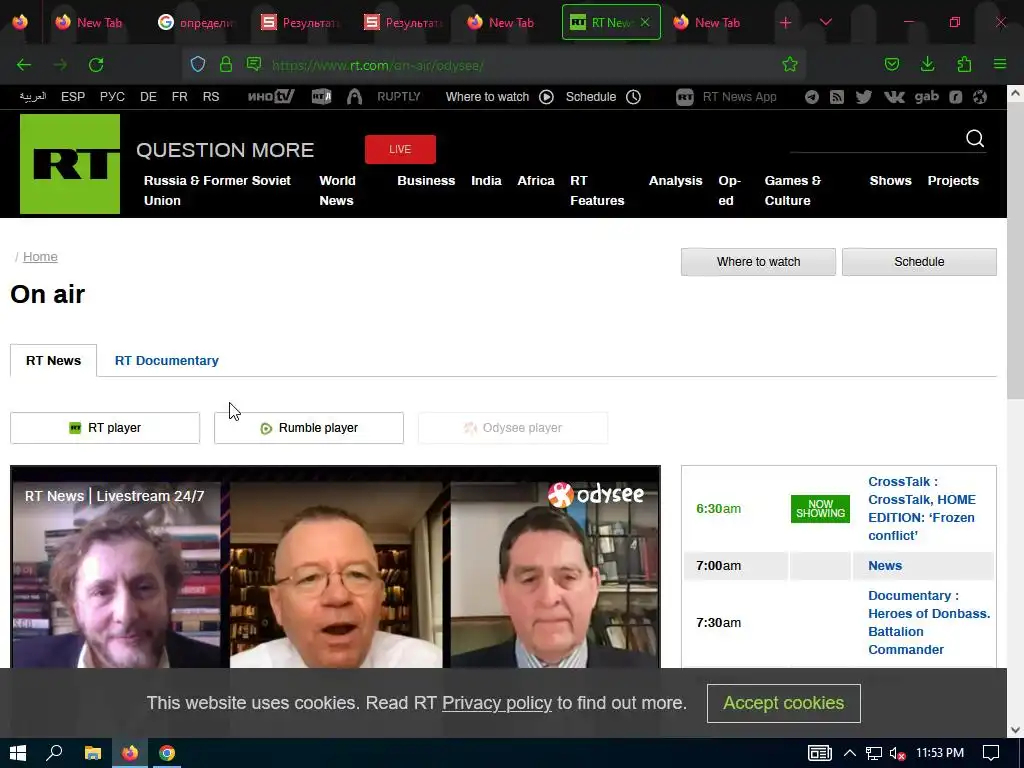Open the India section
This screenshot has height=768, width=1024.
coord(487,181)
